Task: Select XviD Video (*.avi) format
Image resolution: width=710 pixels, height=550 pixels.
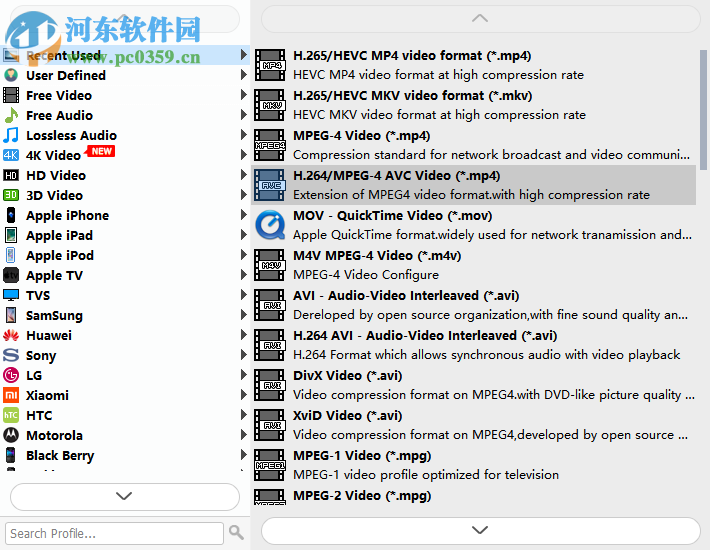Action: (x=474, y=425)
